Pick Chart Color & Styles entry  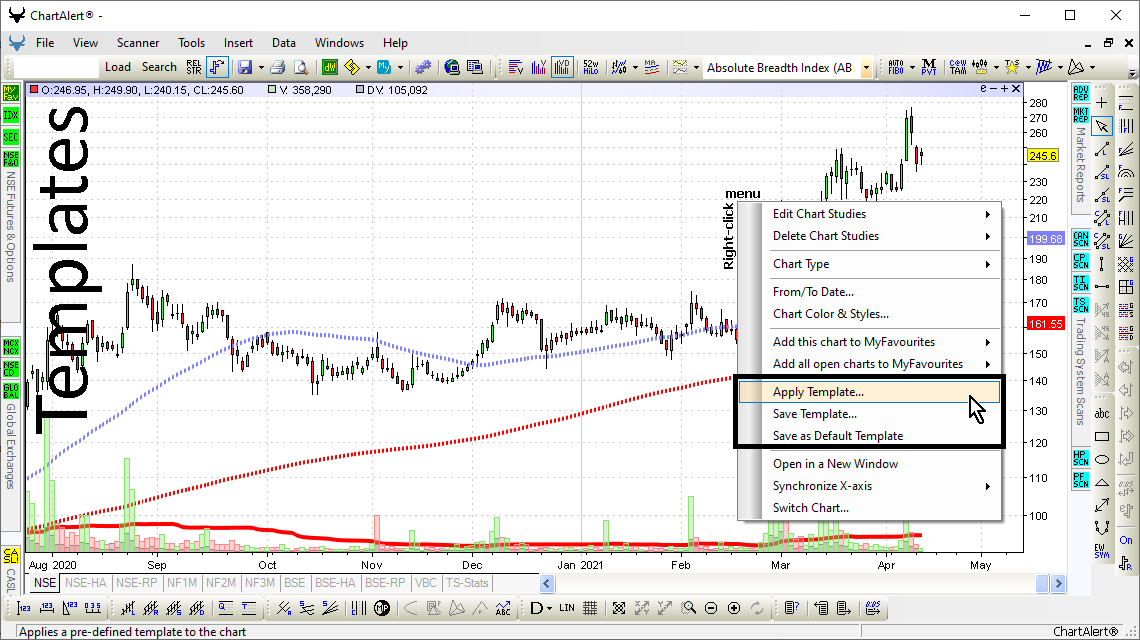pos(870,314)
